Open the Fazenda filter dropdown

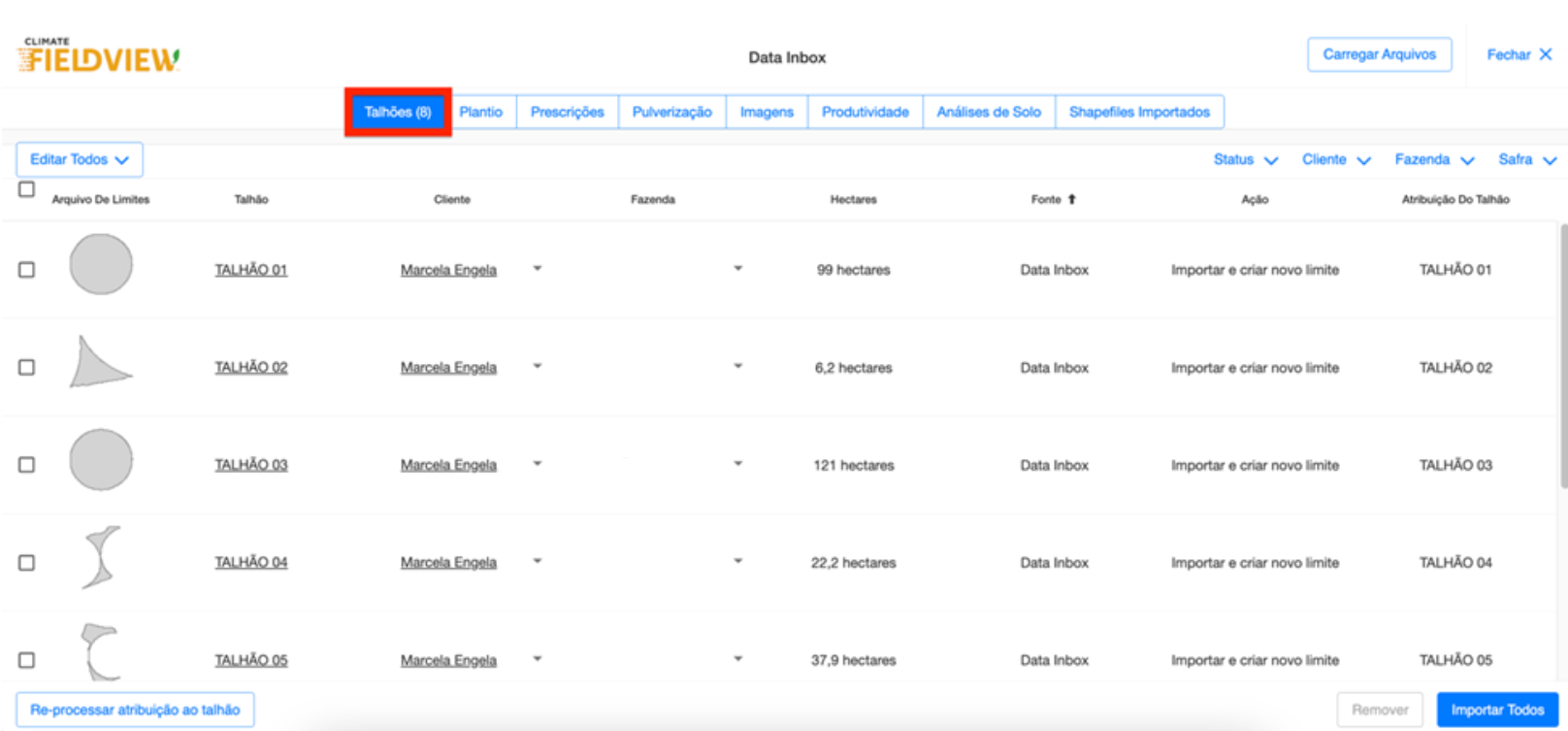coord(1433,159)
